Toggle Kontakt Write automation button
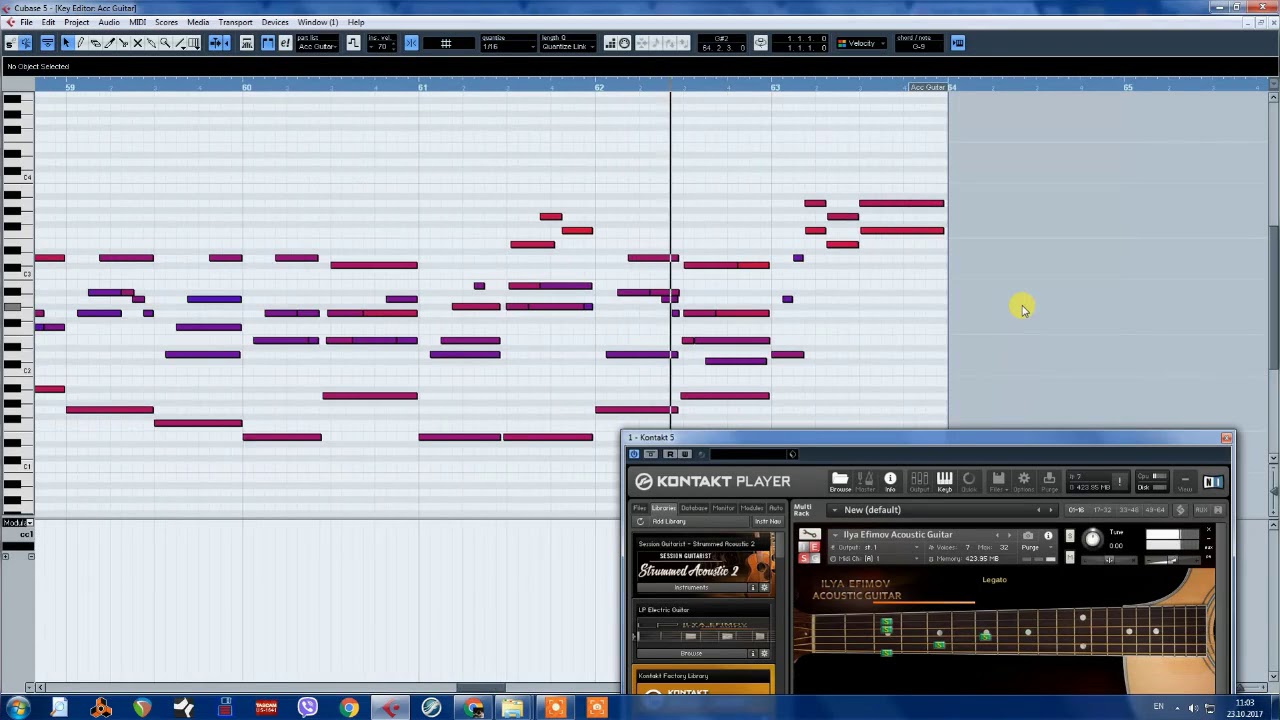 click(x=685, y=454)
